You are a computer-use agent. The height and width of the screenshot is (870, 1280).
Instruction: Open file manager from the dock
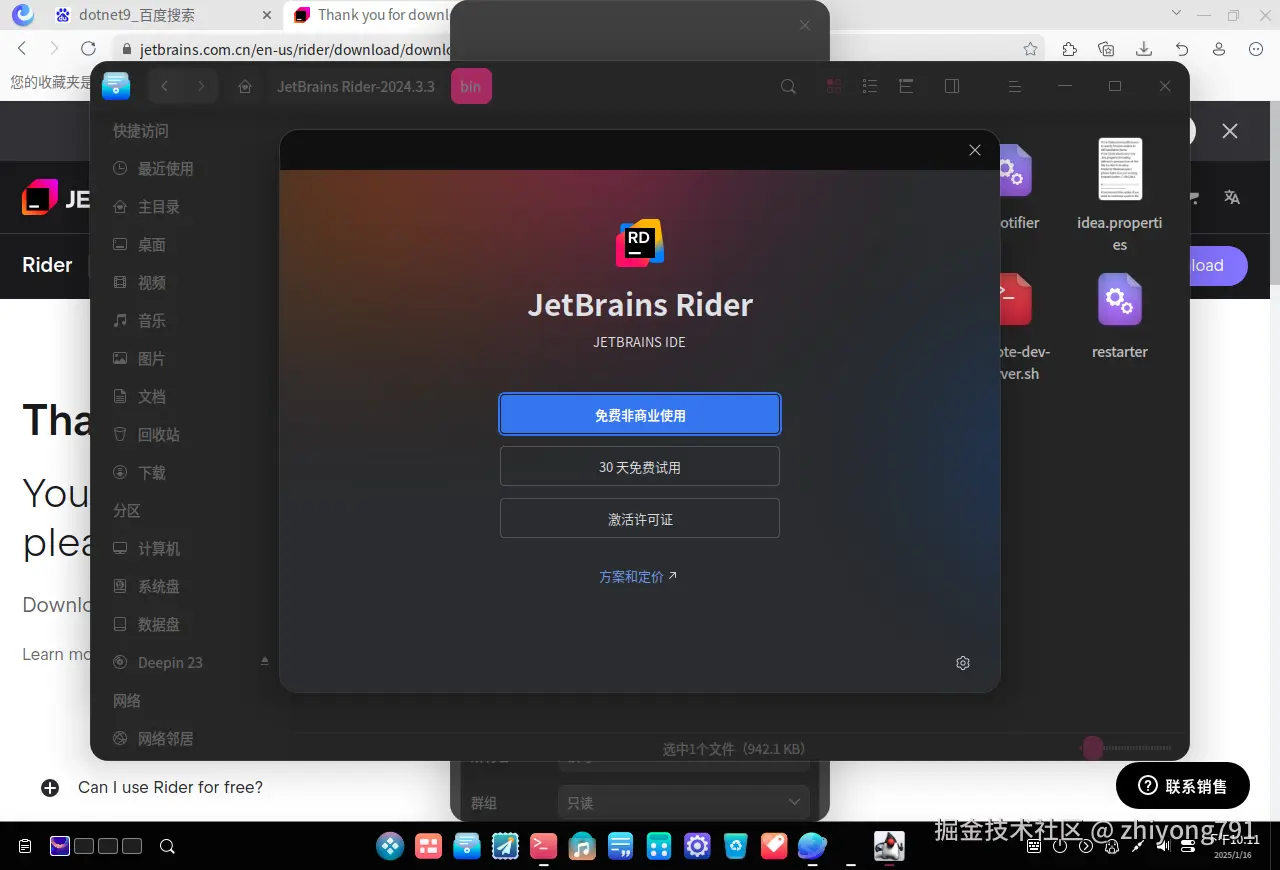(467, 846)
